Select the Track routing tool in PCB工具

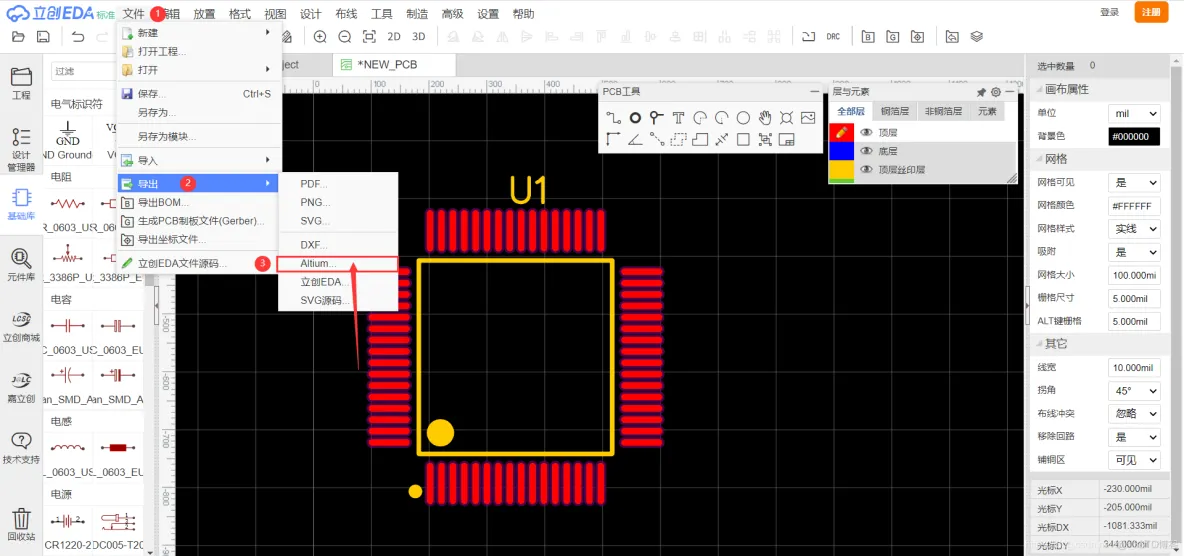(613, 118)
